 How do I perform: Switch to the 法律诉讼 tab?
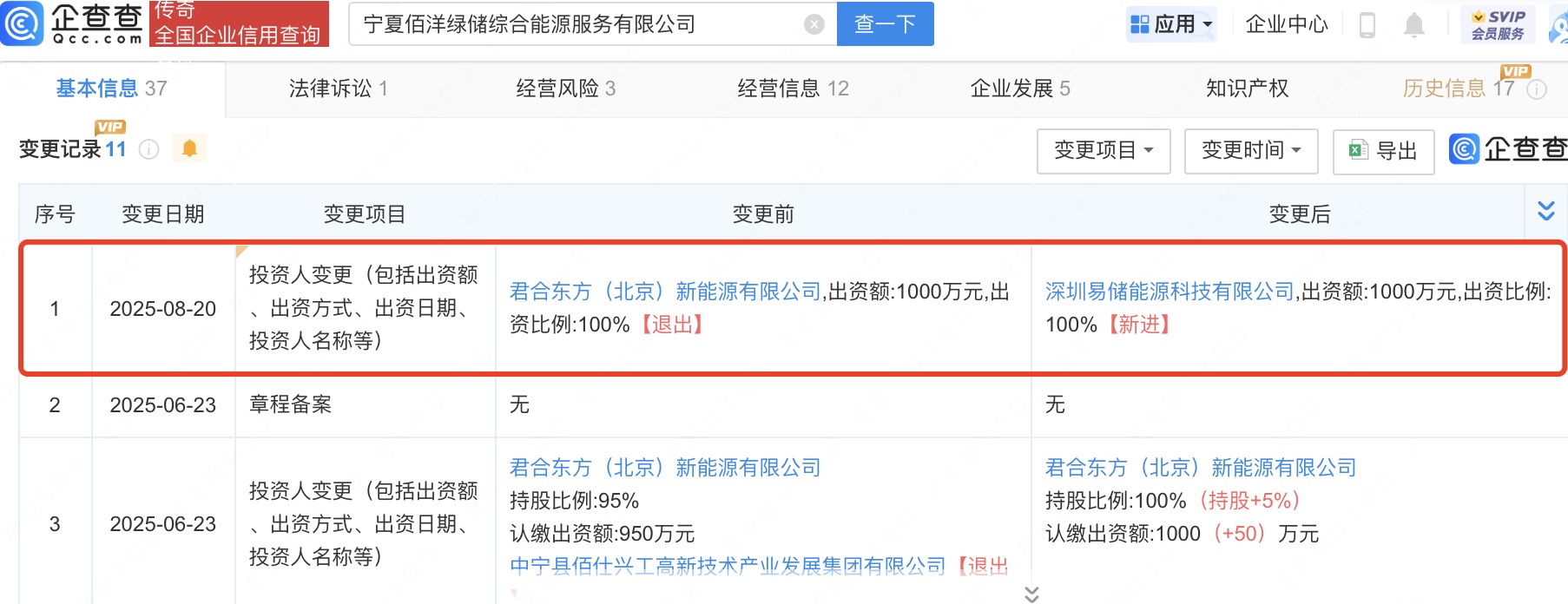(x=339, y=89)
